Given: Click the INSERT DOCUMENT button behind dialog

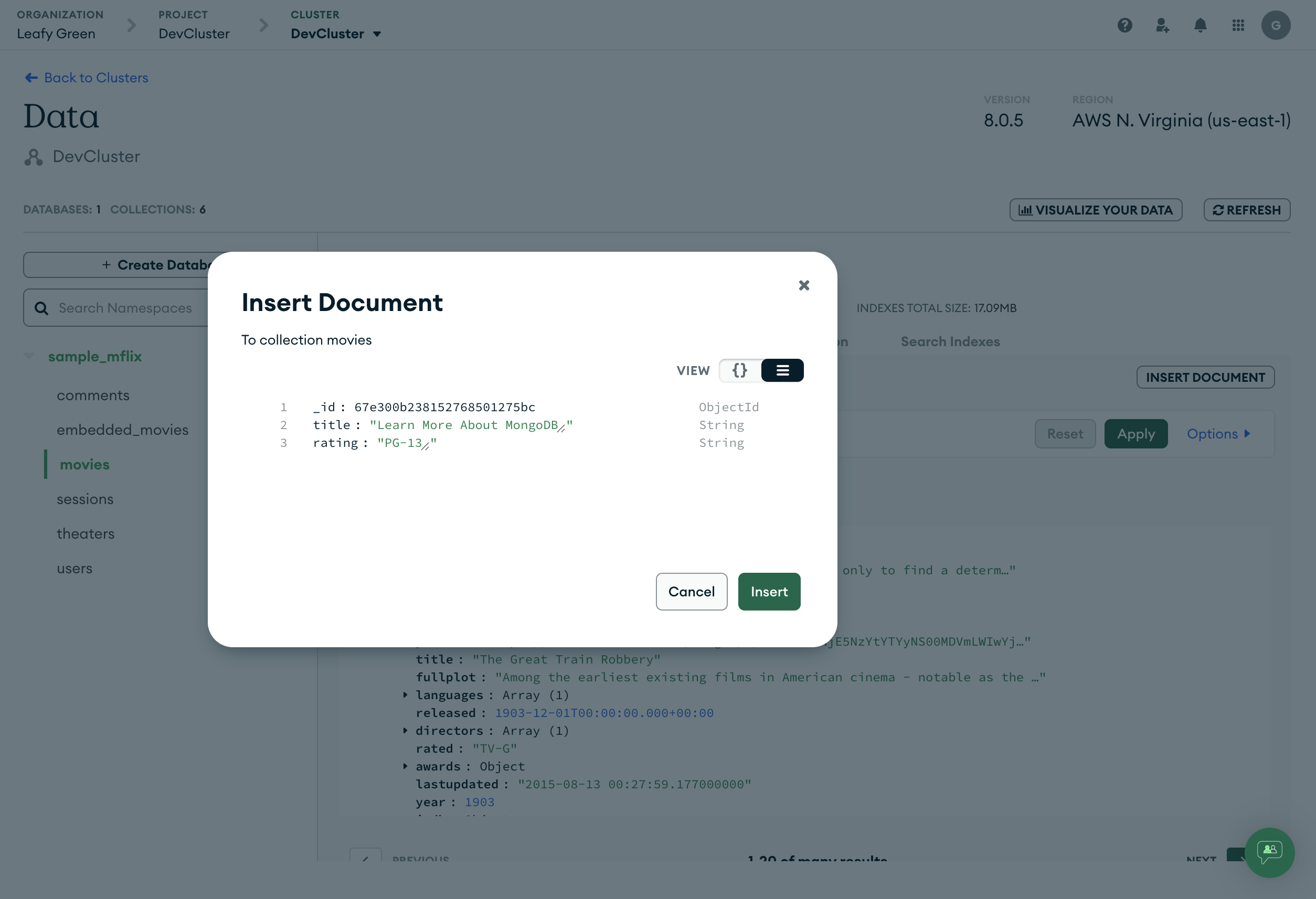Looking at the screenshot, I should click(1205, 378).
